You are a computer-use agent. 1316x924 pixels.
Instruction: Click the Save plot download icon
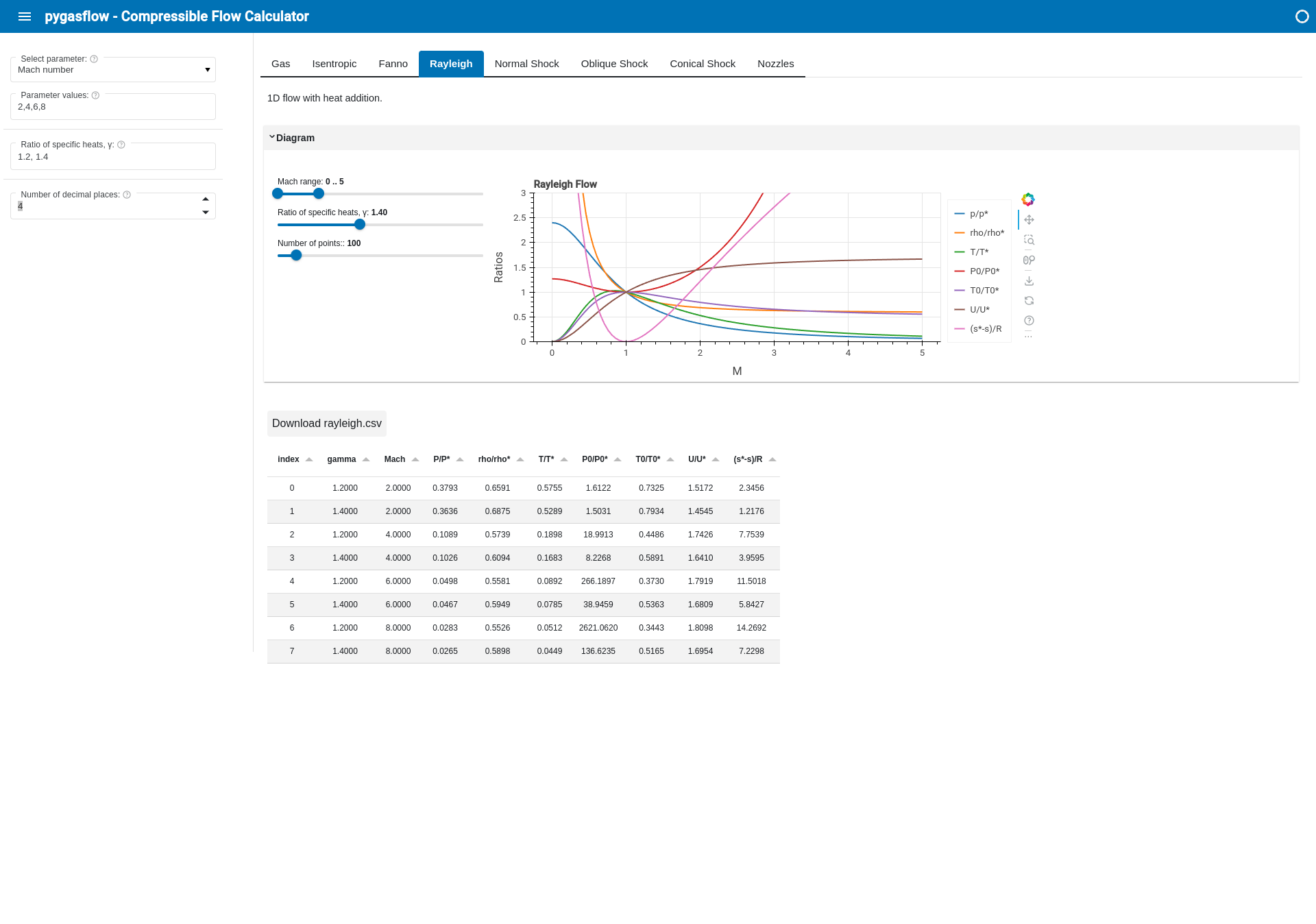pos(1029,280)
